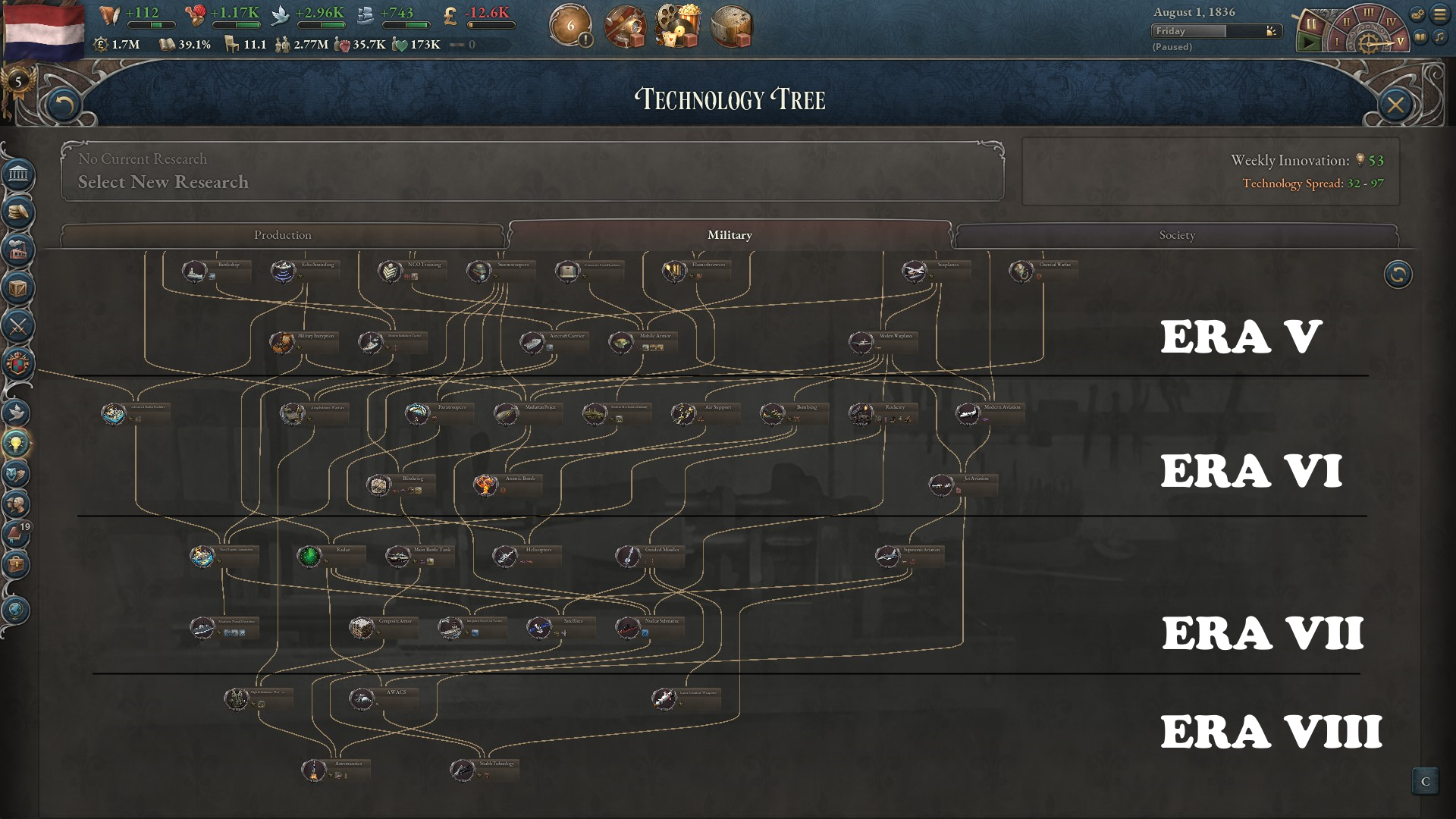Click the Echo Sounding technology icon

[x=283, y=271]
